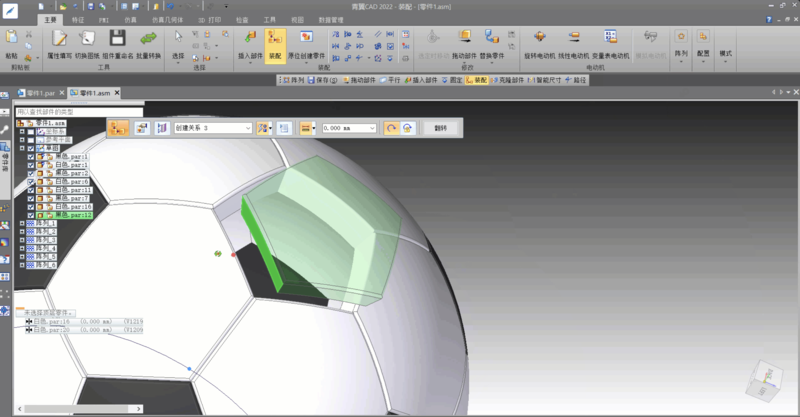This screenshot has height=417, width=800.
Task: Toggle visibility checkbox of 白色.par:11
Action: (x=31, y=190)
